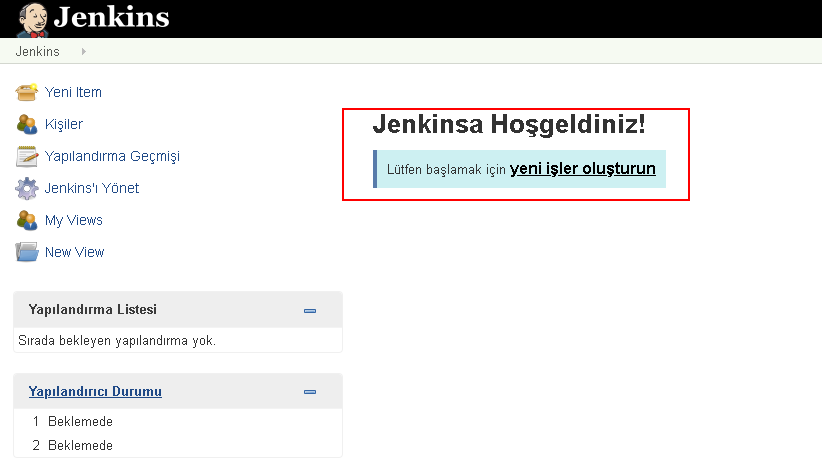
Task: Open the Yeni Item link
Action: tap(73, 92)
